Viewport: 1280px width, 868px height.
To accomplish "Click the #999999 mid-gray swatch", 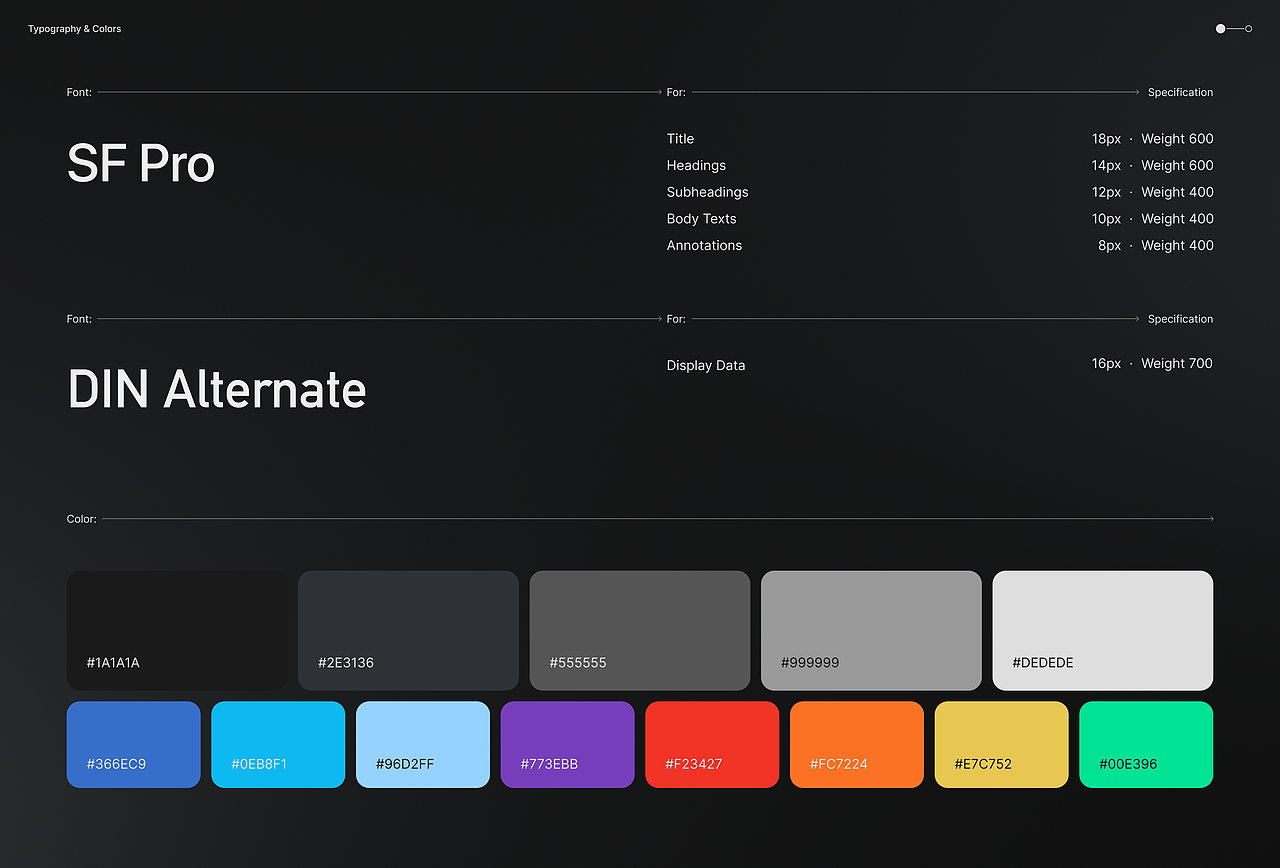I will click(x=871, y=630).
